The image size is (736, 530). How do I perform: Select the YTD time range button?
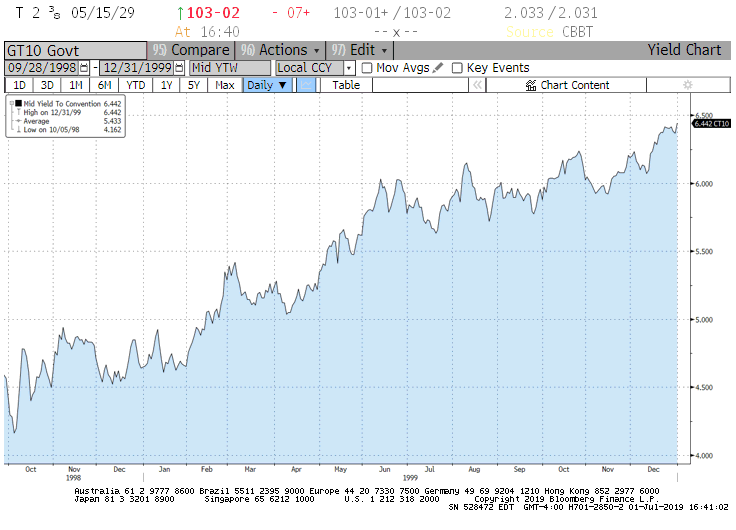point(136,85)
